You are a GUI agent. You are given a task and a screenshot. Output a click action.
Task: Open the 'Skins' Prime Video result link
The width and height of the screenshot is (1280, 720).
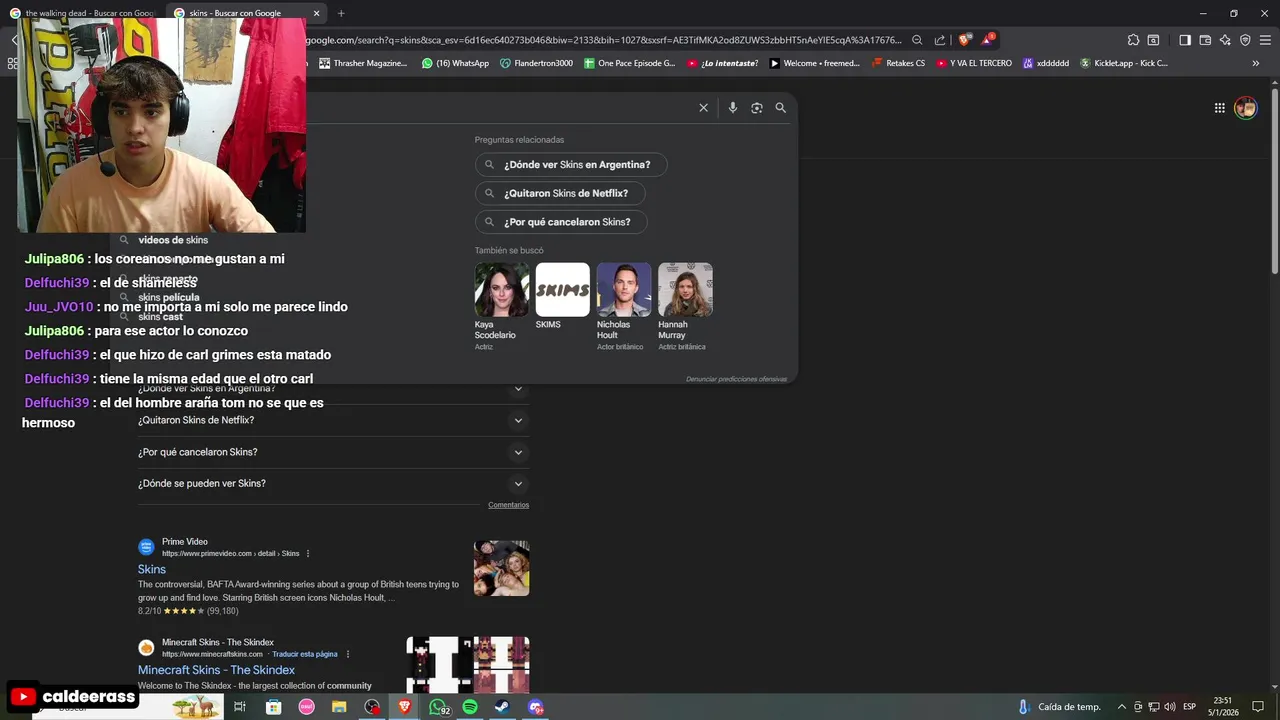click(x=152, y=569)
